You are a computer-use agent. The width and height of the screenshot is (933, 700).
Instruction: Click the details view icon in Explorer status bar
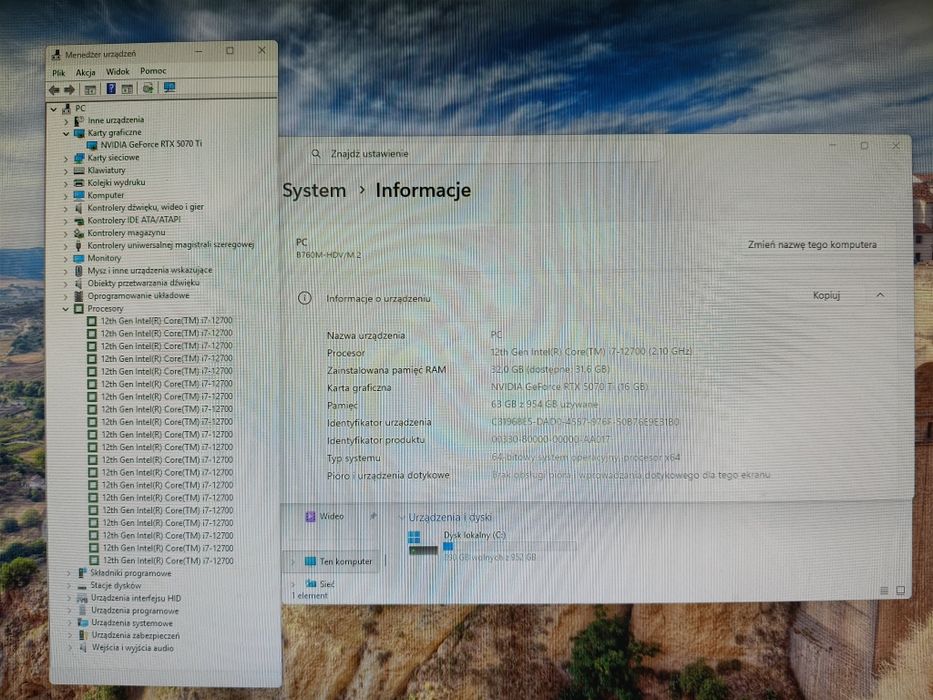click(884, 590)
